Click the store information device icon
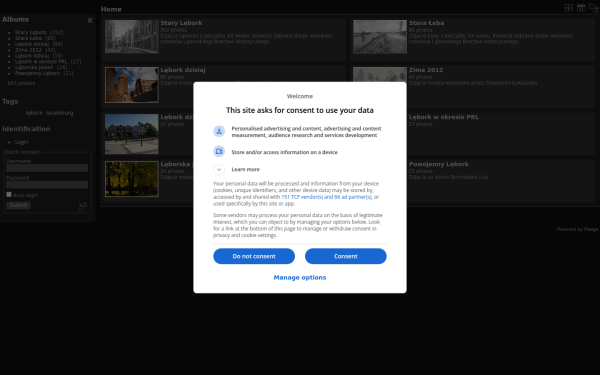Screen dimensions: 600x375 (x=219, y=152)
